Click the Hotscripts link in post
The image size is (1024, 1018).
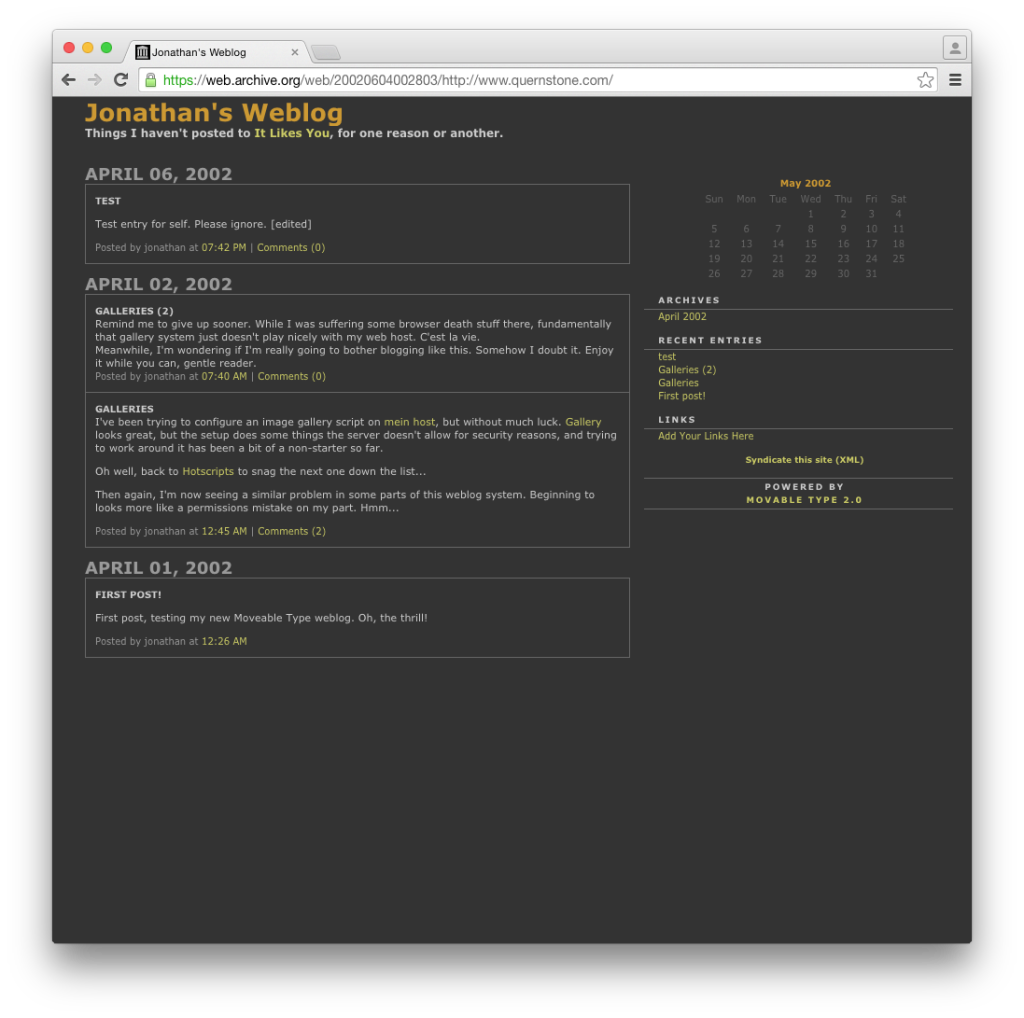pyautogui.click(x=208, y=471)
